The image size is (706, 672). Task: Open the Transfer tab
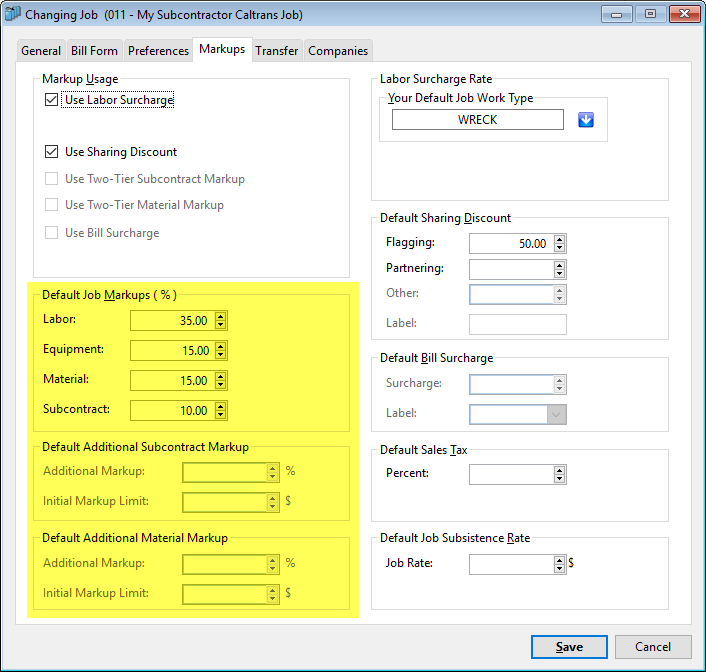point(276,51)
